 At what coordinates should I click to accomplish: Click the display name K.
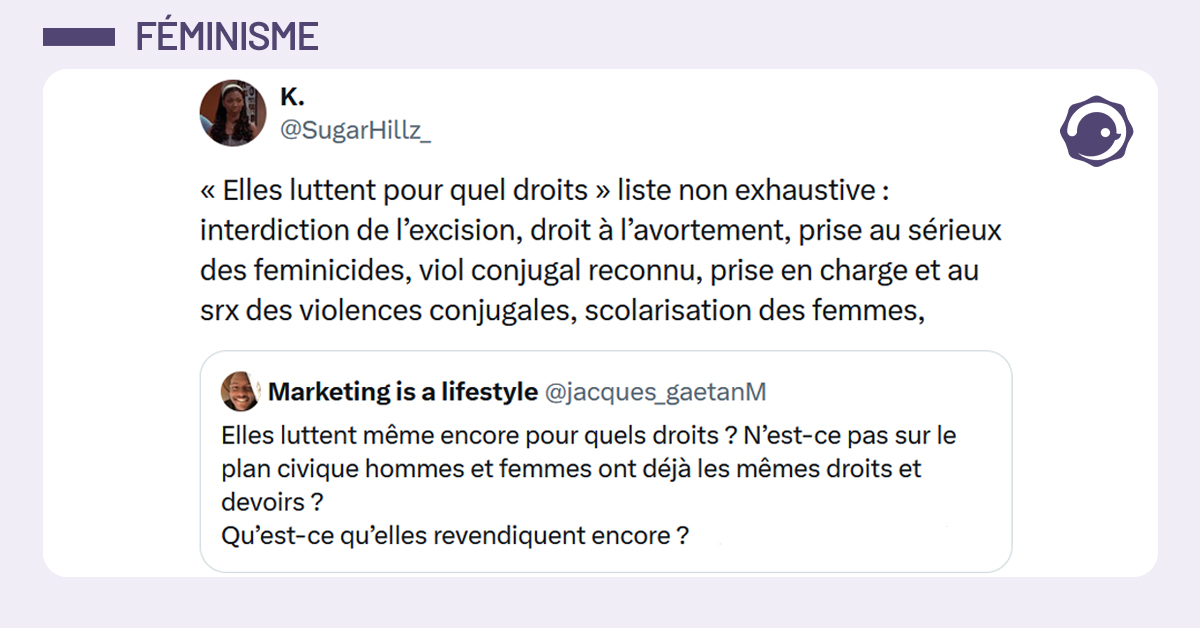coord(292,97)
